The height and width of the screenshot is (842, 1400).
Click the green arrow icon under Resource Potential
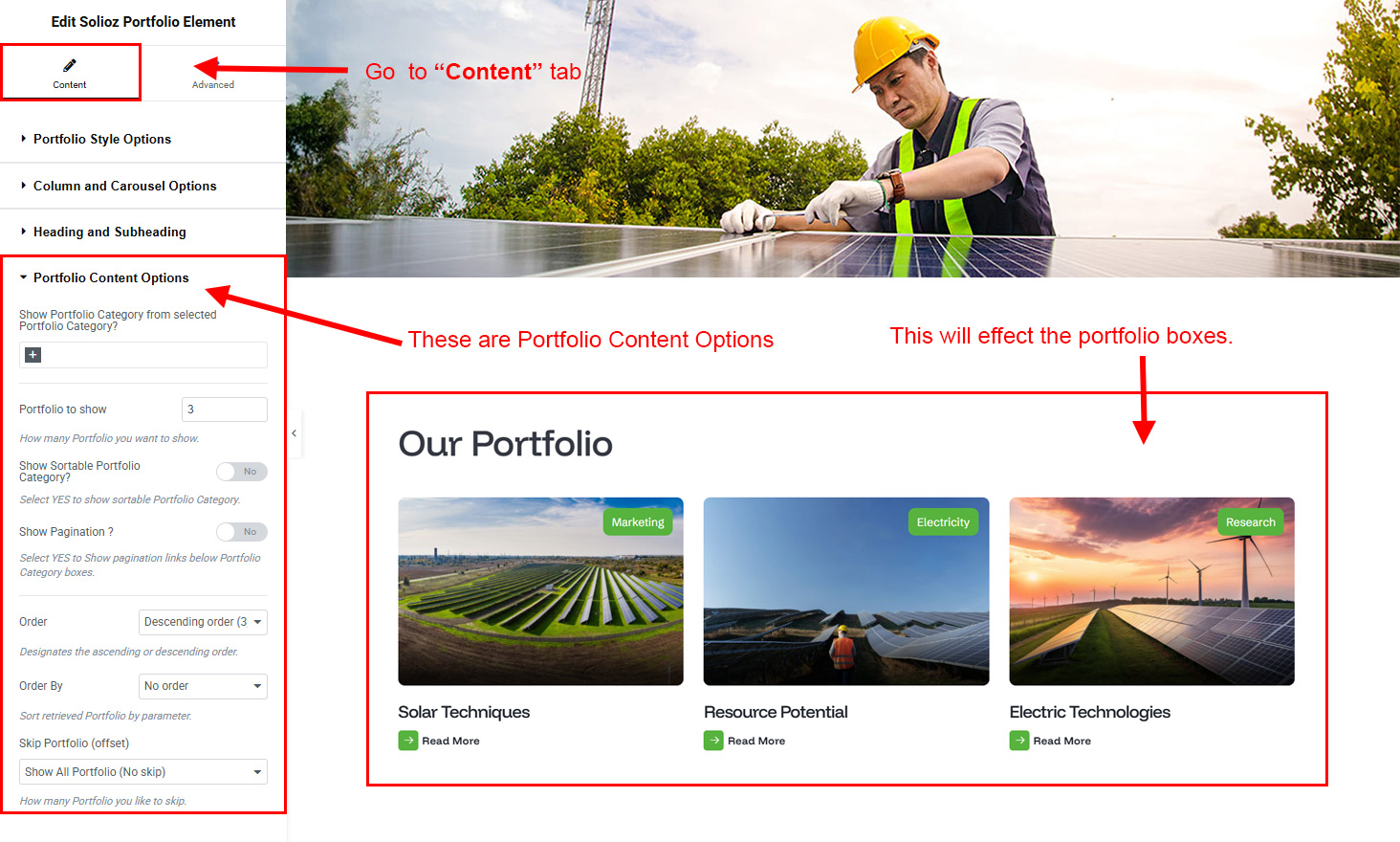[713, 741]
